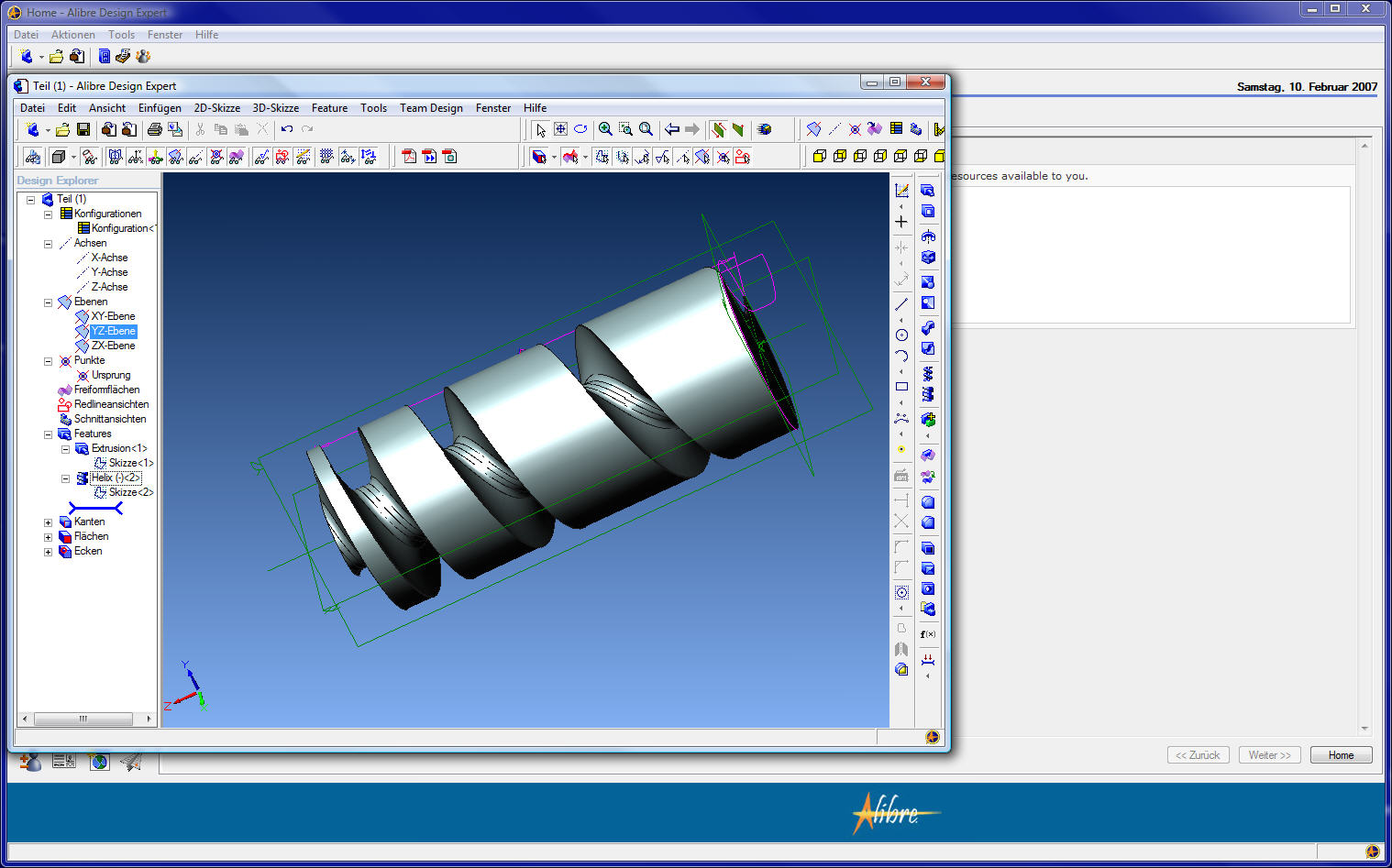Click the Home button in Home window
This screenshot has width=1392, height=868.
[1341, 755]
